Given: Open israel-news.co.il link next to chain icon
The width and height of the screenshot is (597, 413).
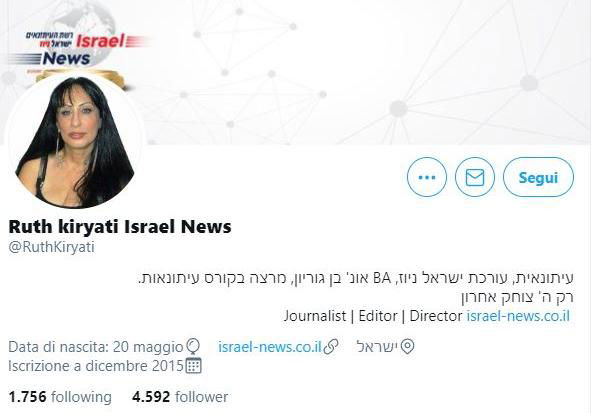Looking at the screenshot, I should pos(270,346).
